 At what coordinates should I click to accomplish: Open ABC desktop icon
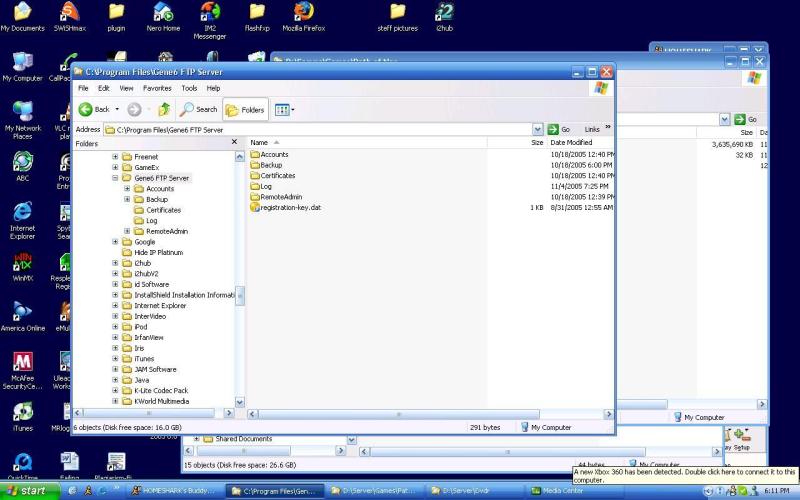(x=22, y=167)
